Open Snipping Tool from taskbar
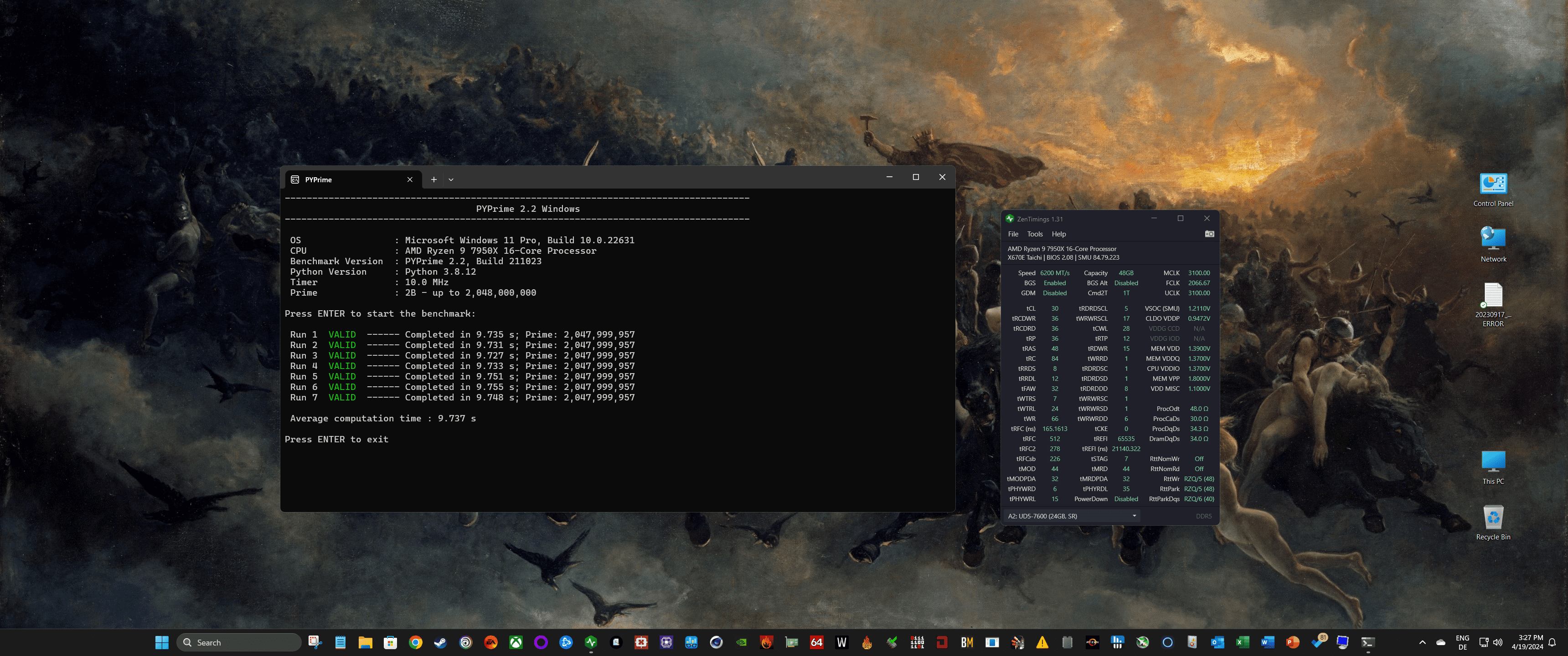The height and width of the screenshot is (656, 1568). tap(315, 642)
